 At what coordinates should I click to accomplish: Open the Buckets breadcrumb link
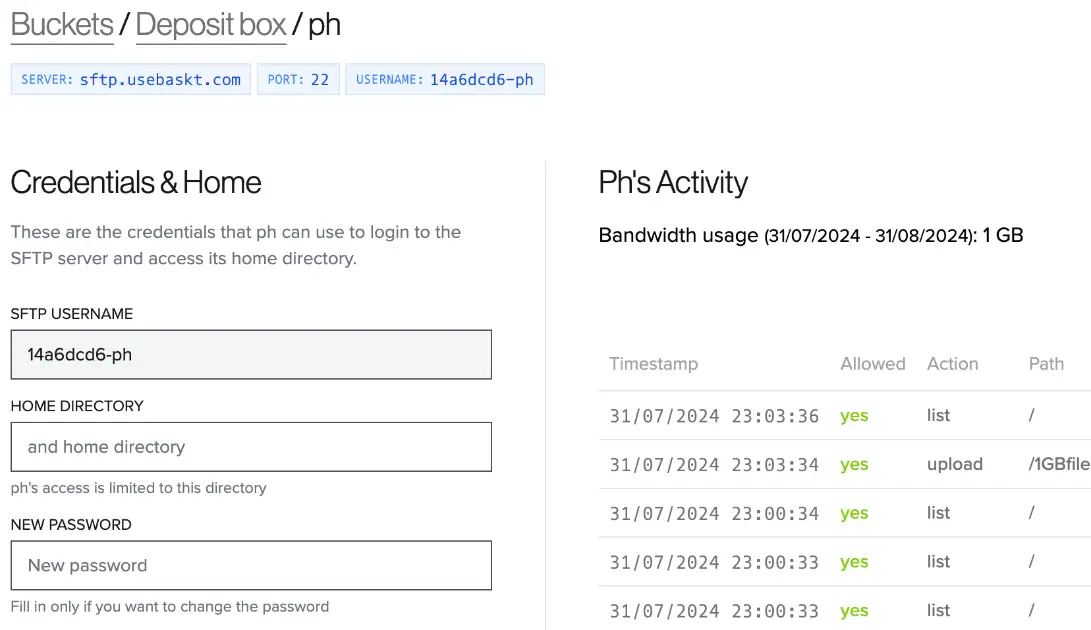pyautogui.click(x=62, y=25)
